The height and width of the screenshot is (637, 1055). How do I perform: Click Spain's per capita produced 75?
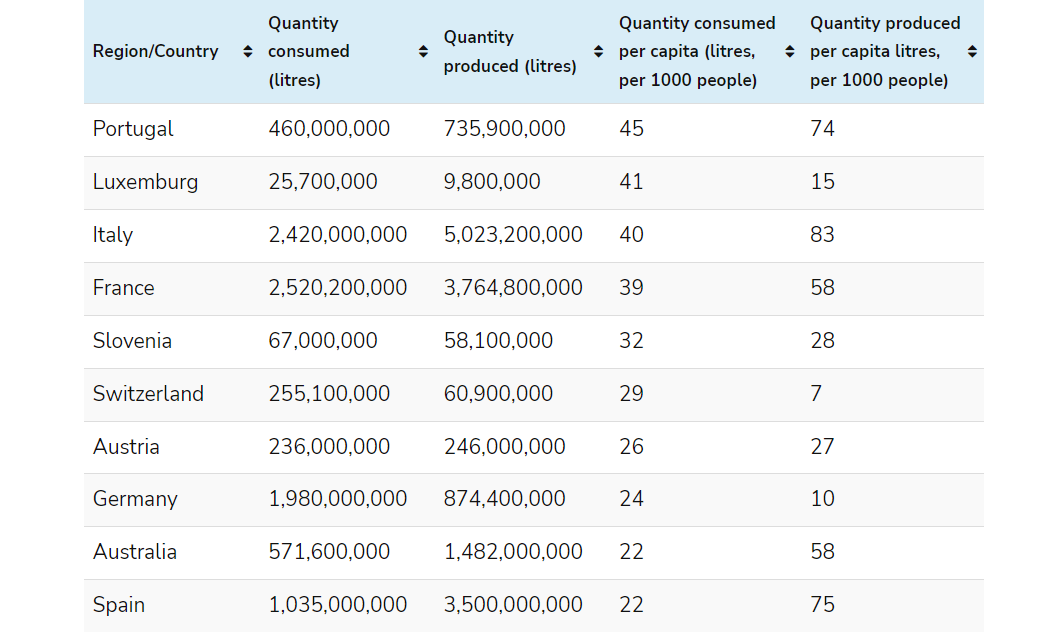822,605
